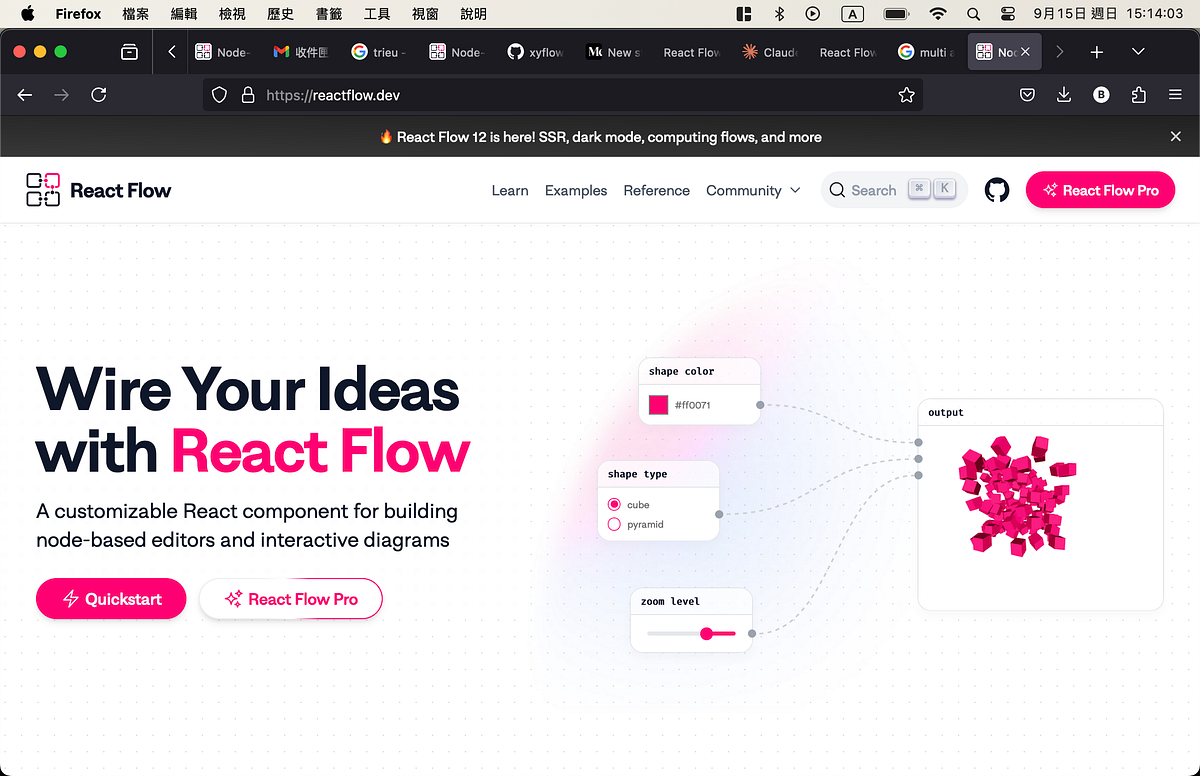Switch to the xyflow GitHub tab

(536, 51)
